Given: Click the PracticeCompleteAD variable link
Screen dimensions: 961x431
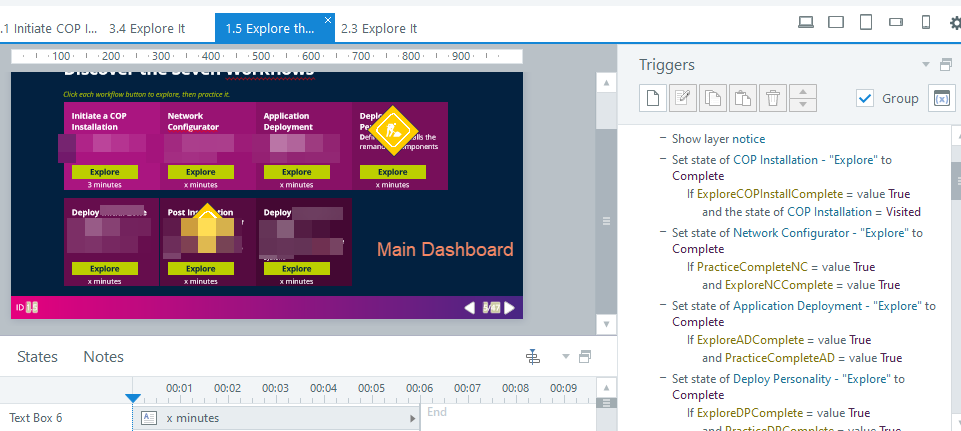Looking at the screenshot, I should tap(780, 358).
